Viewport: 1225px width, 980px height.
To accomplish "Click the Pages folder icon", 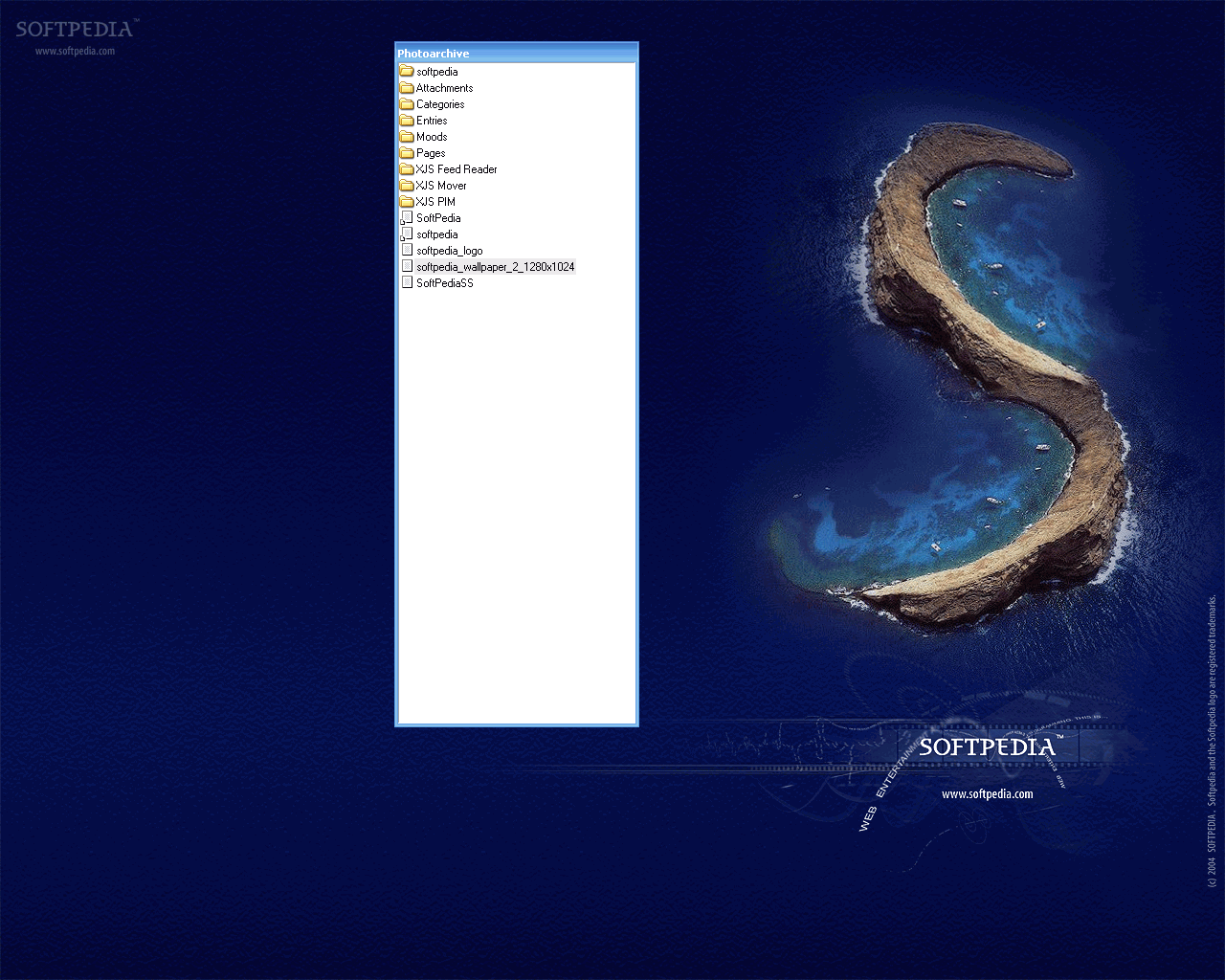I will tap(407, 153).
